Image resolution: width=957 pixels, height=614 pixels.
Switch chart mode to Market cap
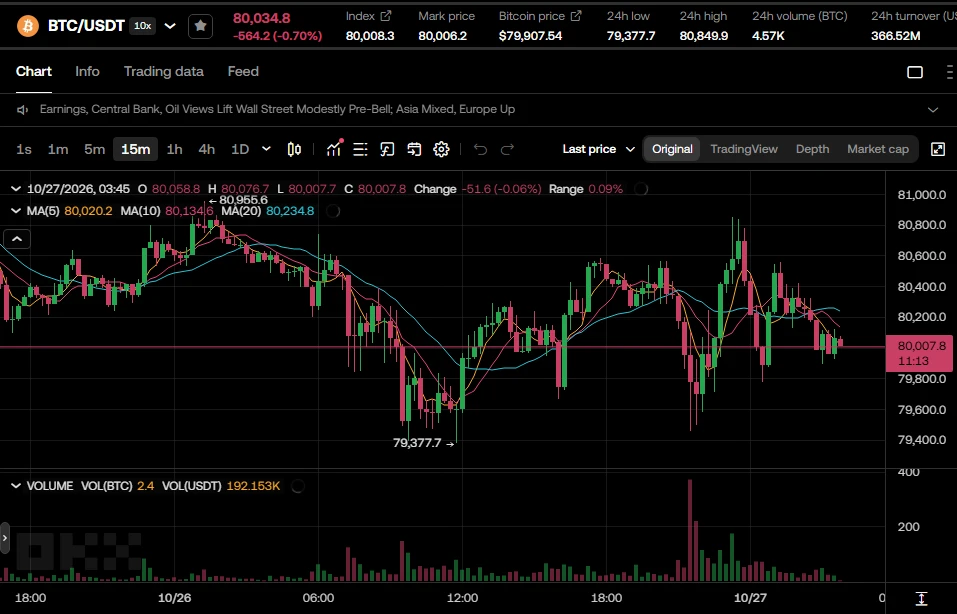tap(878, 150)
